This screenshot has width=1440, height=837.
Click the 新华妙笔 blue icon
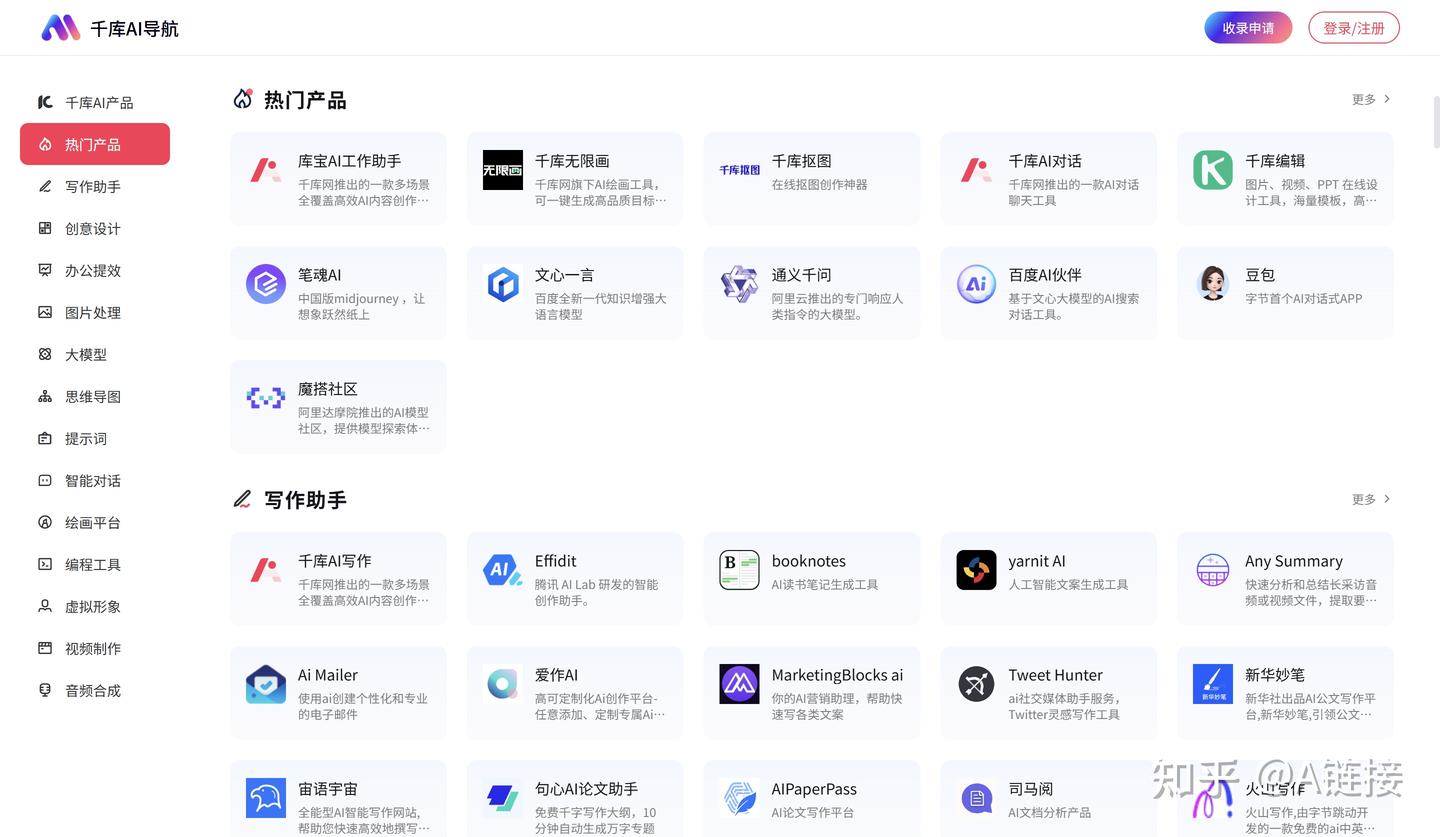(1213, 684)
